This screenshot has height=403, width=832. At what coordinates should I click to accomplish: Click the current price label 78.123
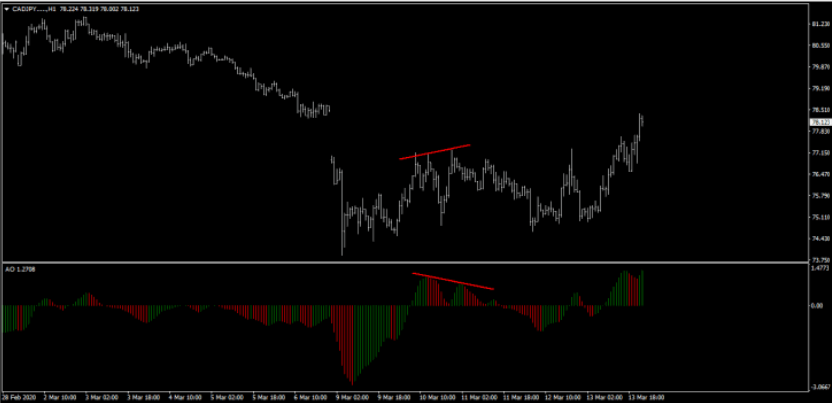[x=818, y=122]
